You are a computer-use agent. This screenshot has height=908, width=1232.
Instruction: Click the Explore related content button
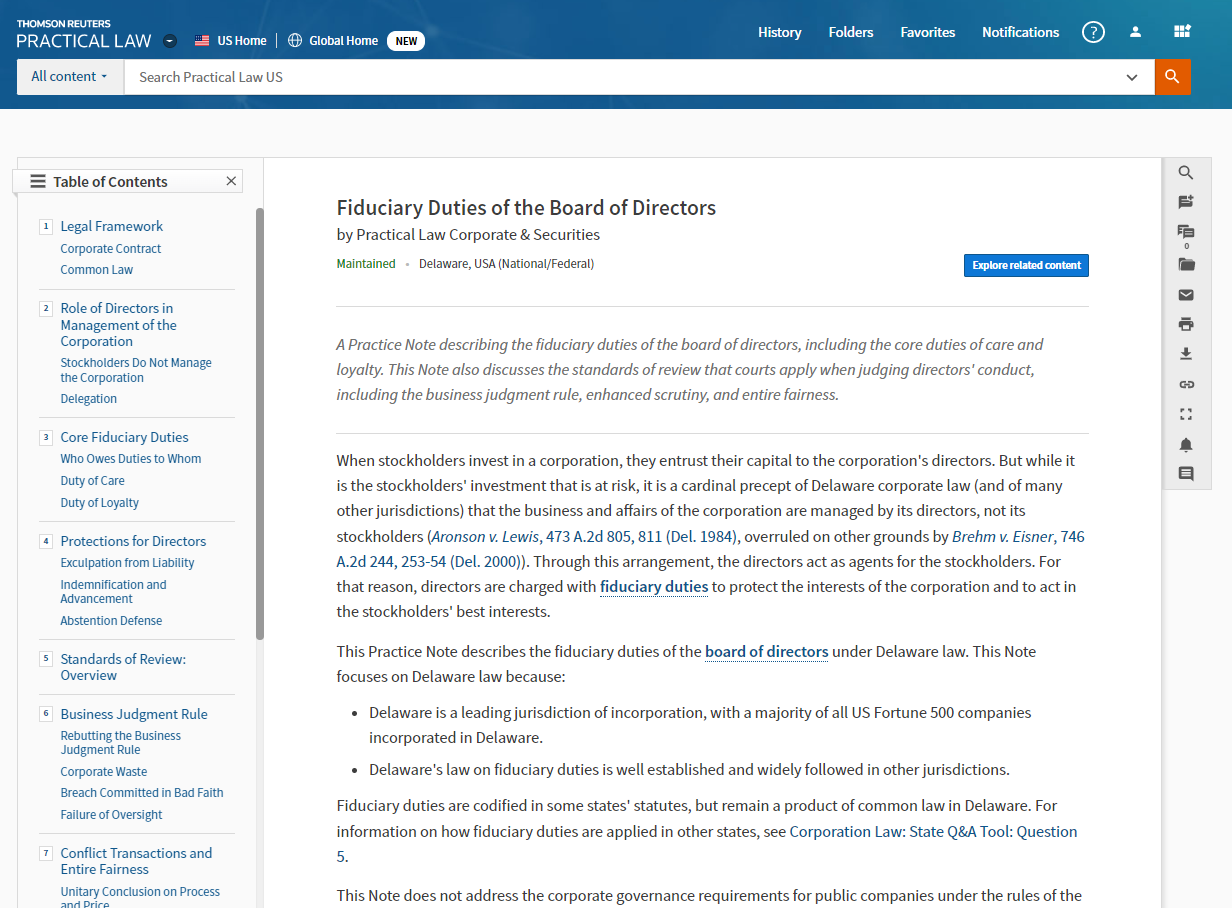point(1026,265)
